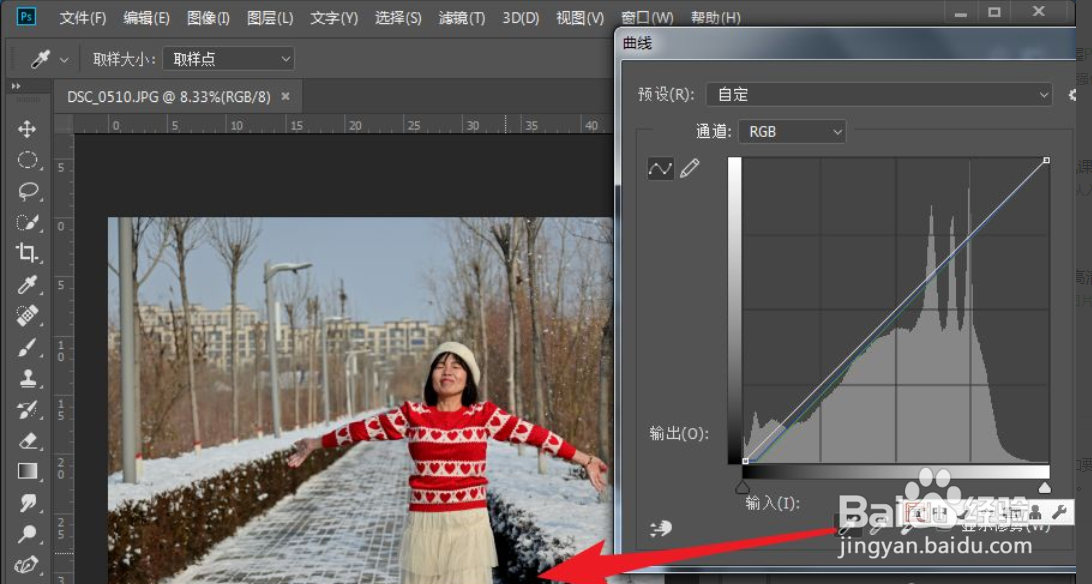1092x584 pixels.
Task: Open the 图像(I) menu
Action: 208,17
